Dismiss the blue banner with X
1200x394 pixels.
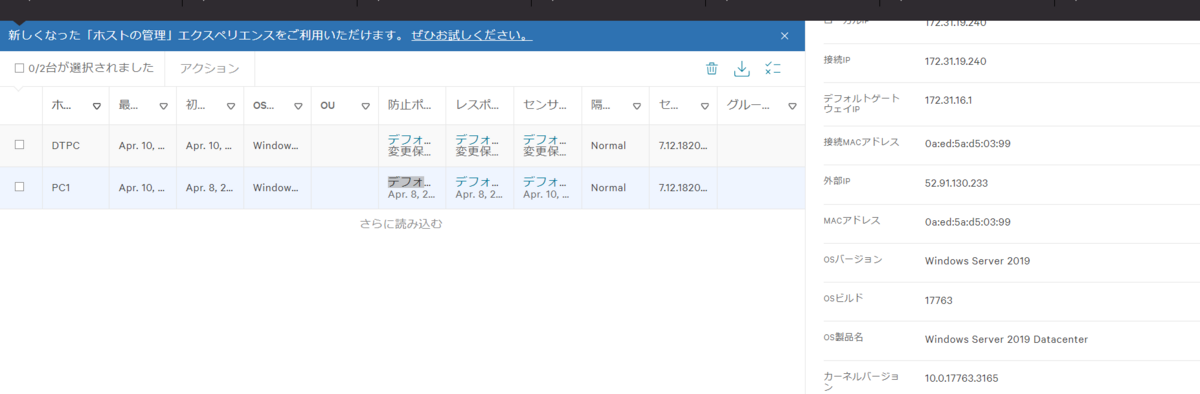coord(785,35)
